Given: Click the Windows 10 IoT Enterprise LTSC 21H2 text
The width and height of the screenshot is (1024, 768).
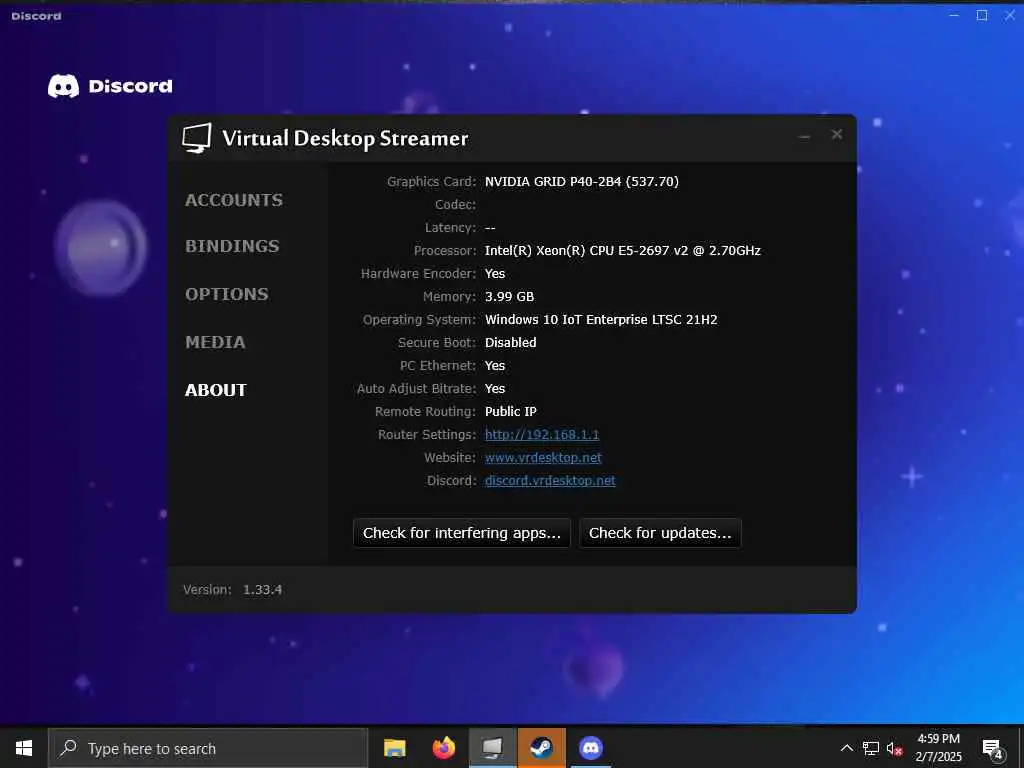Looking at the screenshot, I should (601, 319).
